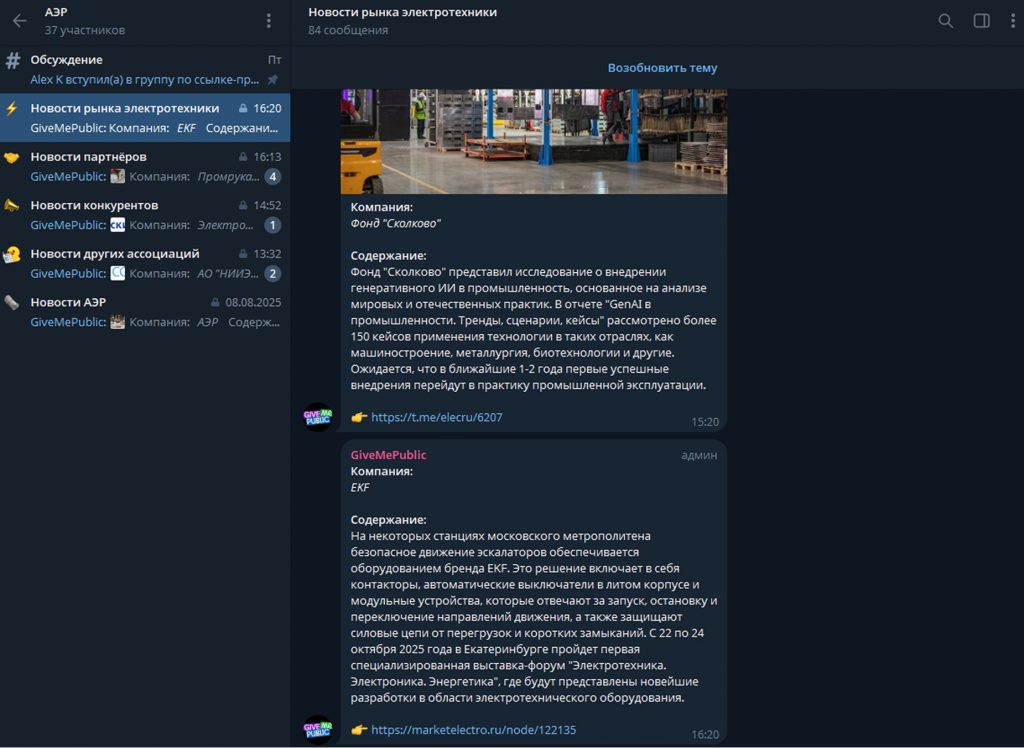Click the hash icon next to Обсуждение
The image size is (1024, 748).
(x=13, y=60)
